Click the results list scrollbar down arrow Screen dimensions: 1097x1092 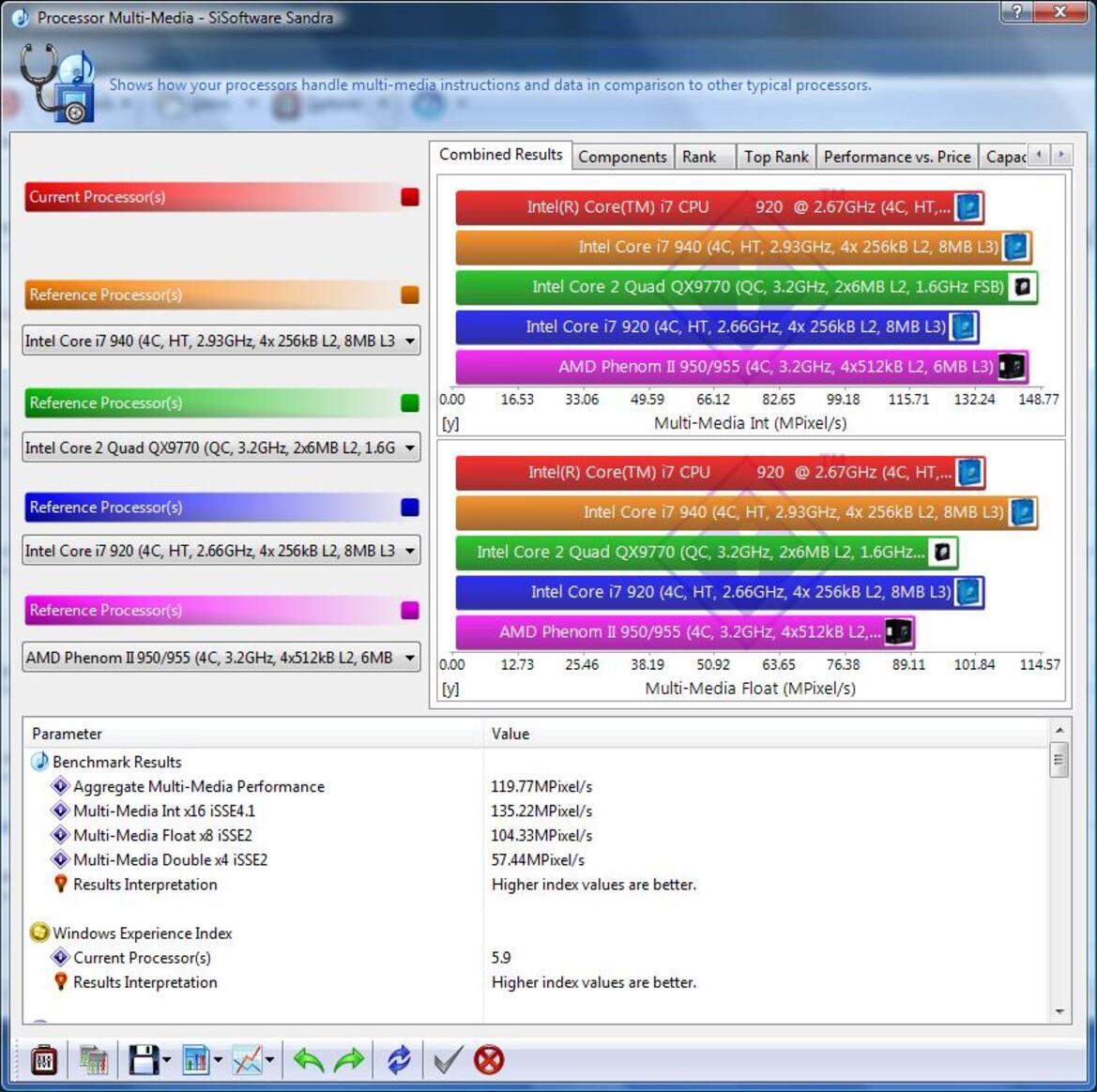pyautogui.click(x=1059, y=1011)
